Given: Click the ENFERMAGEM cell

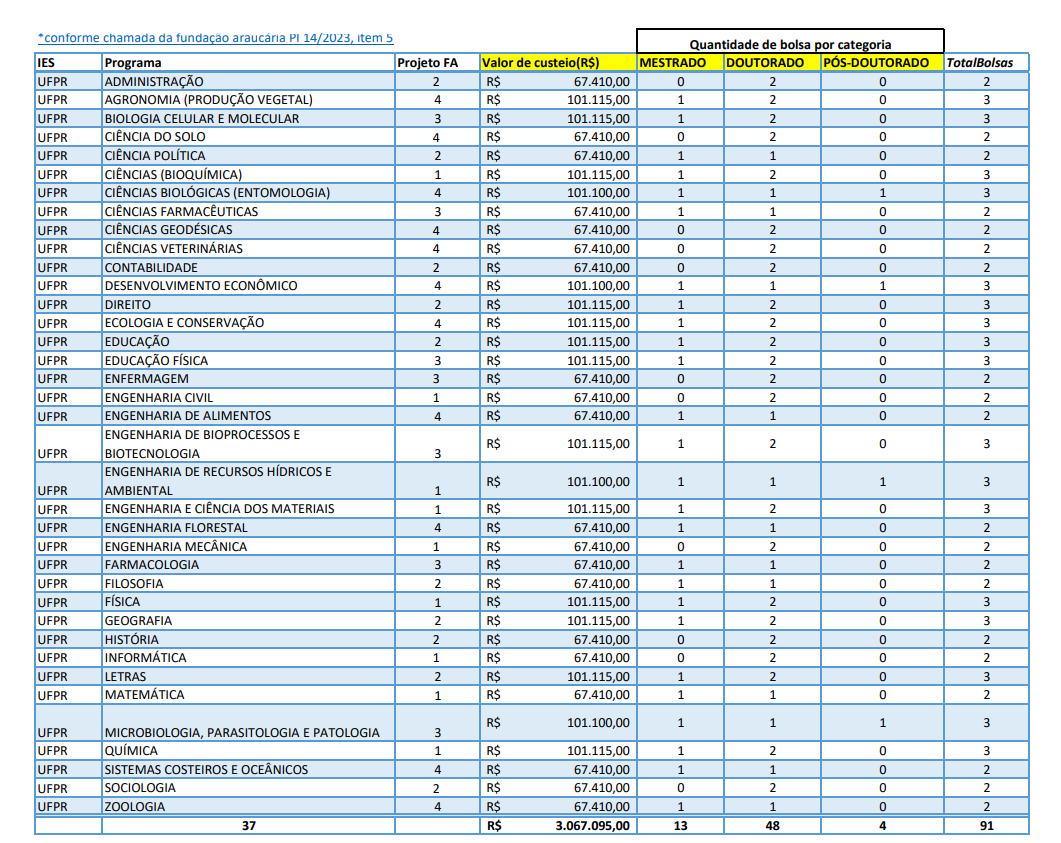Looking at the screenshot, I should coord(248,379).
